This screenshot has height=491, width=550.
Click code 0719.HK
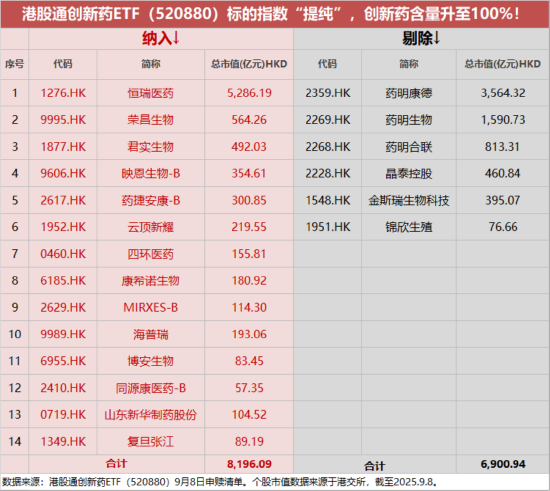pos(63,415)
